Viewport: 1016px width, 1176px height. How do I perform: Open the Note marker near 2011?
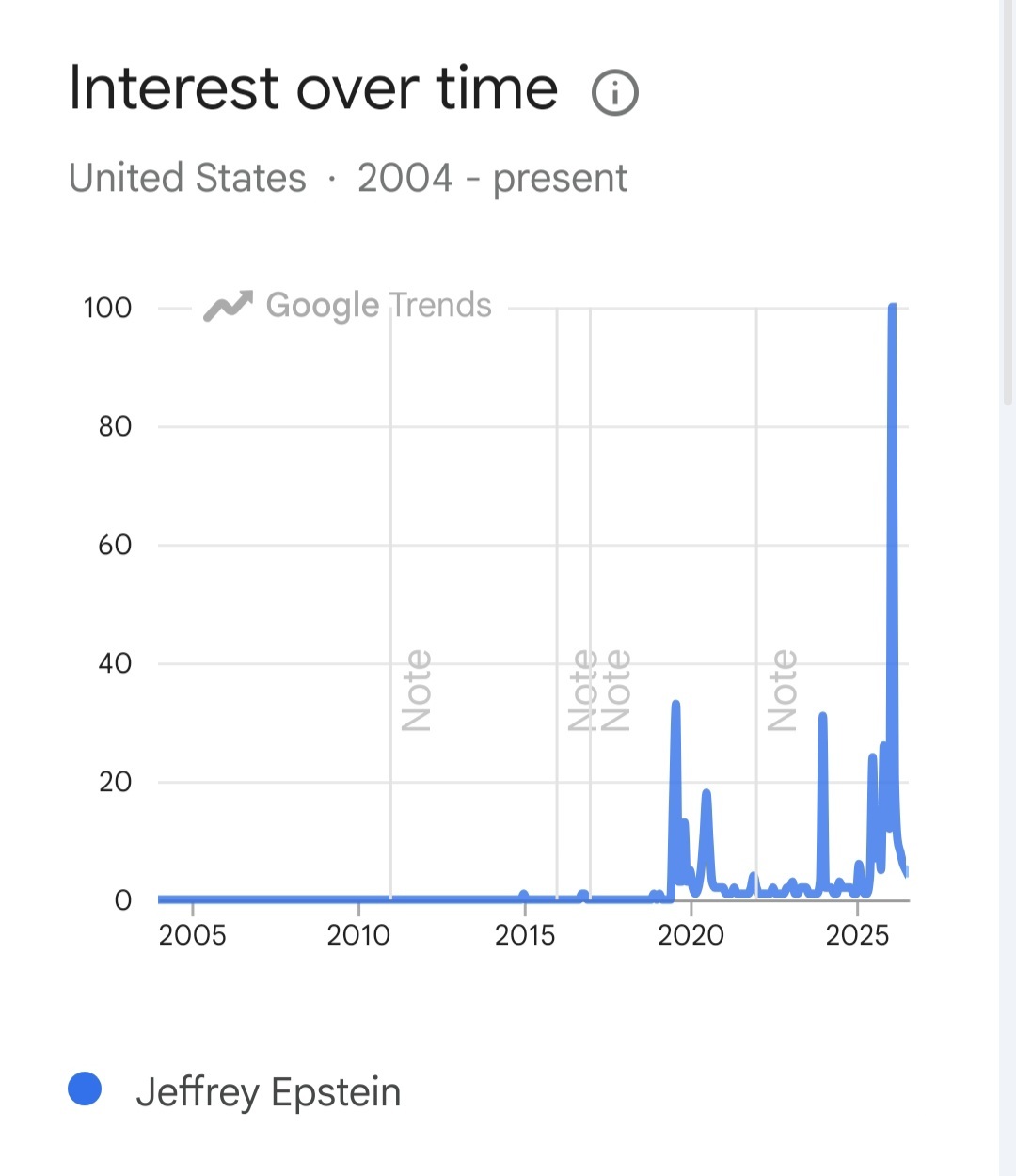click(416, 691)
